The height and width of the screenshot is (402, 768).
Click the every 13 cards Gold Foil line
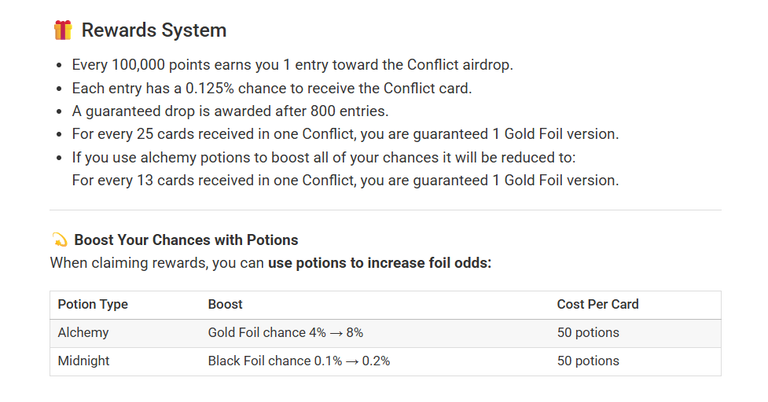345,181
